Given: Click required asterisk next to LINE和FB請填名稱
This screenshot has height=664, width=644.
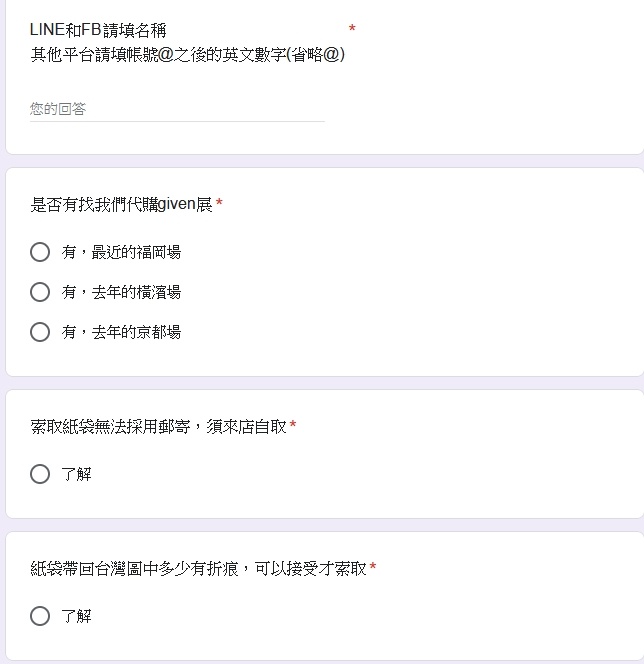Looking at the screenshot, I should coord(352,28).
